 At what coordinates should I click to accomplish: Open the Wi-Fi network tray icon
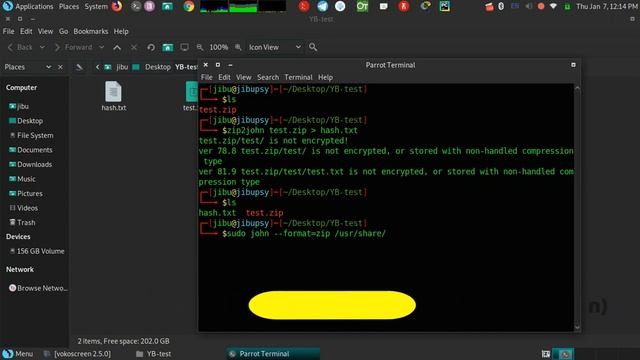pos(553,7)
